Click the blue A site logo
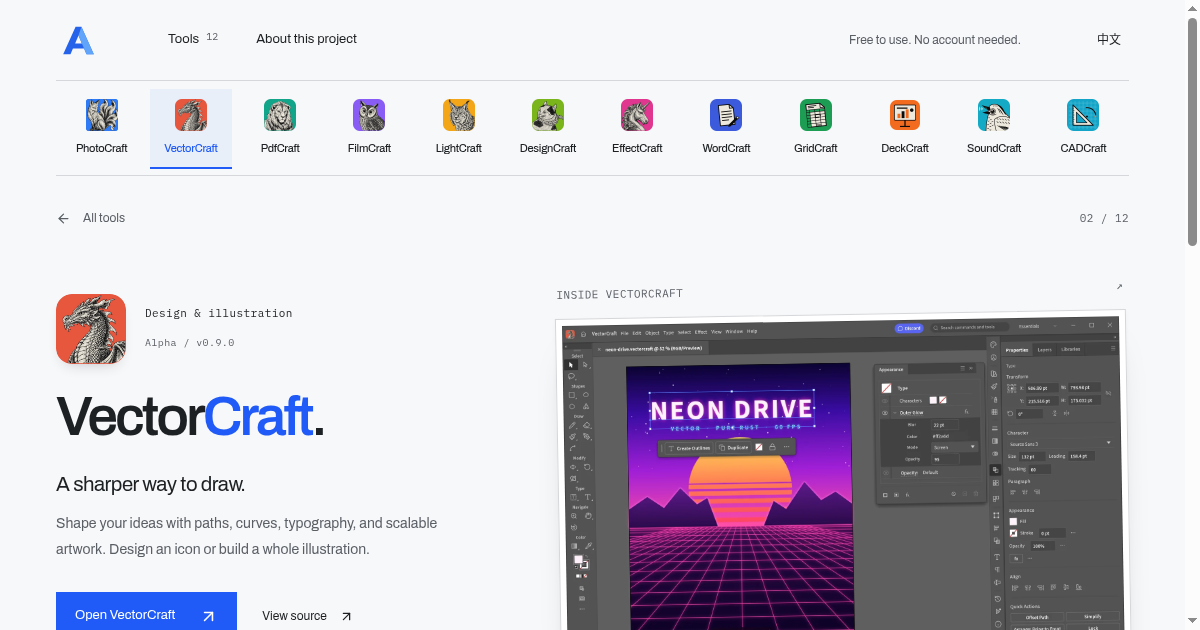 pyautogui.click(x=78, y=40)
